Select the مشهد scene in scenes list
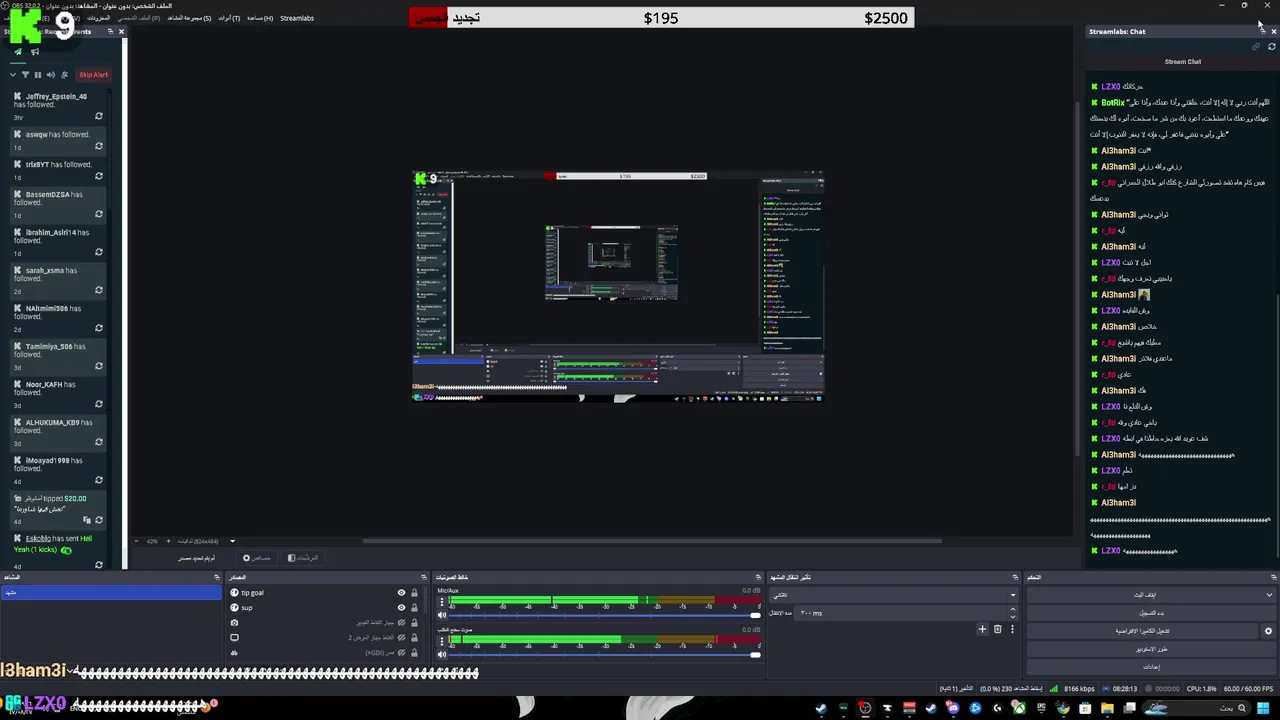The width and height of the screenshot is (1280, 720). tap(111, 592)
